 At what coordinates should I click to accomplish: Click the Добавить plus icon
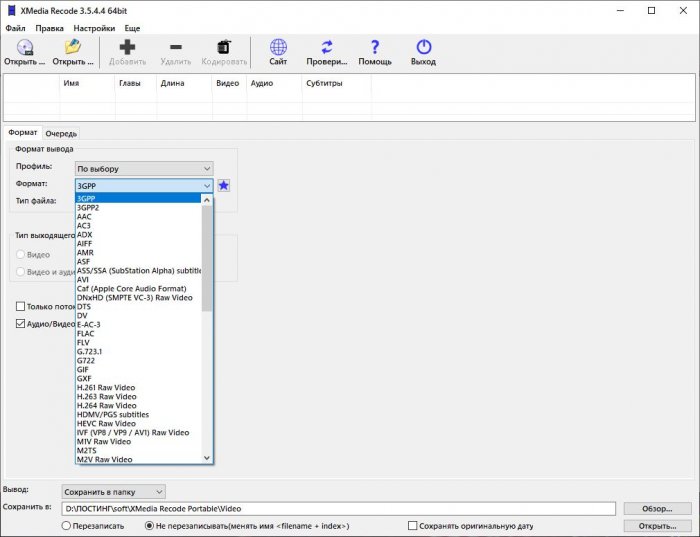127,47
